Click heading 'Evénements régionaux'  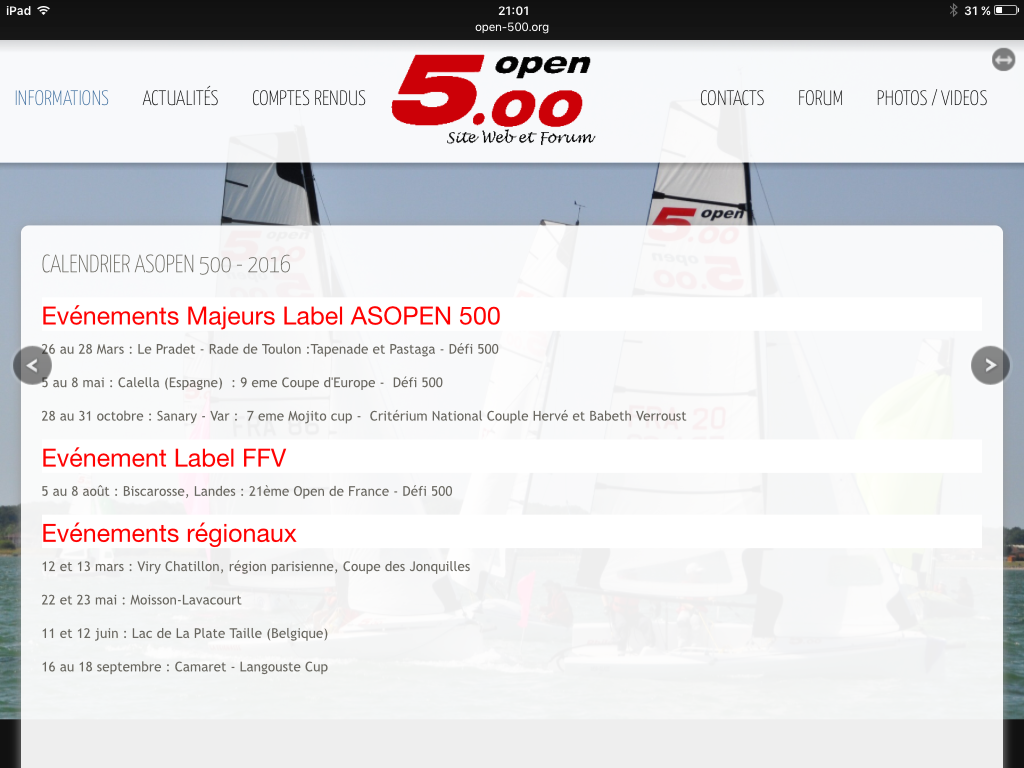169,534
